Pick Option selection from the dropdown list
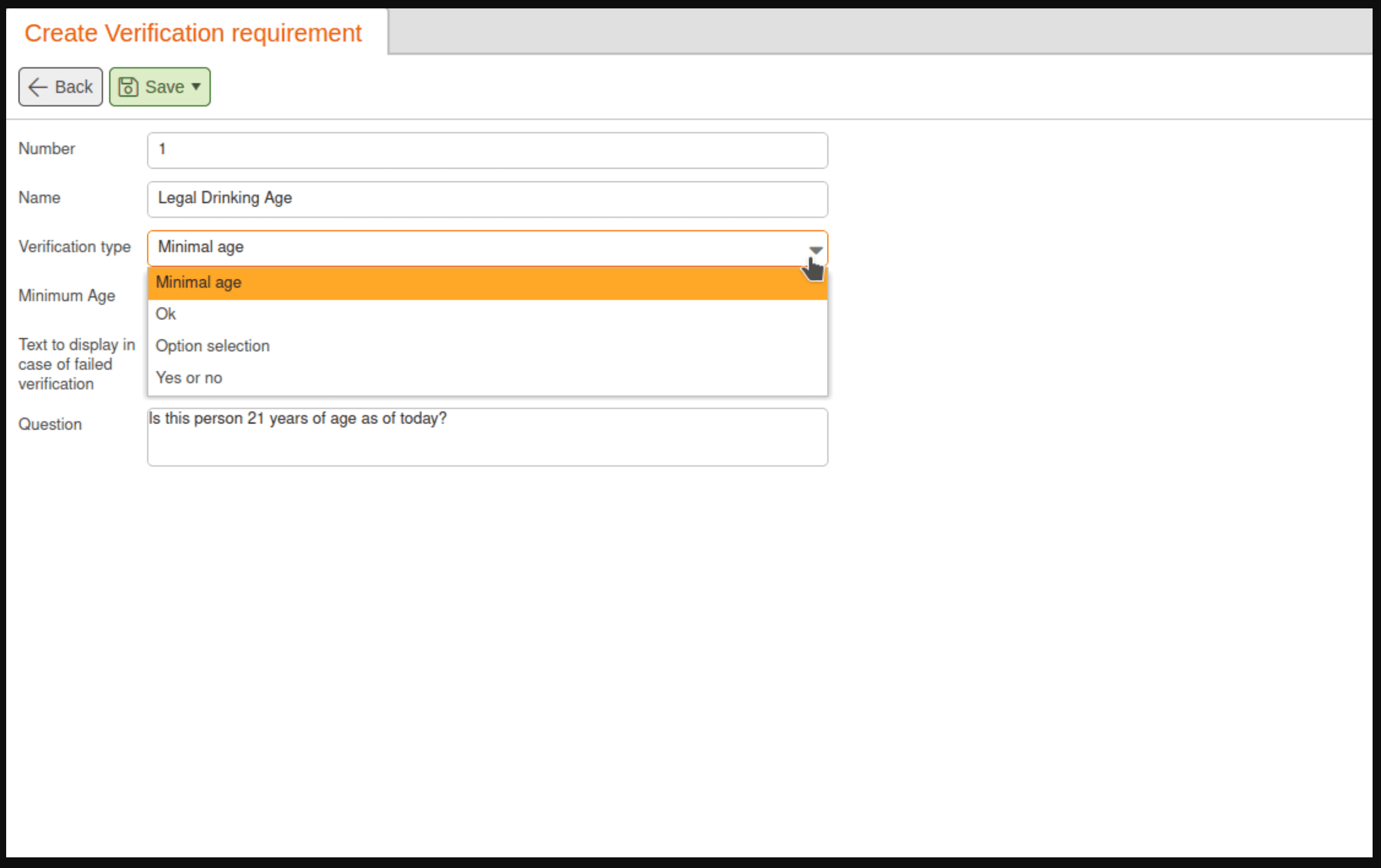The width and height of the screenshot is (1381, 868). coord(487,346)
